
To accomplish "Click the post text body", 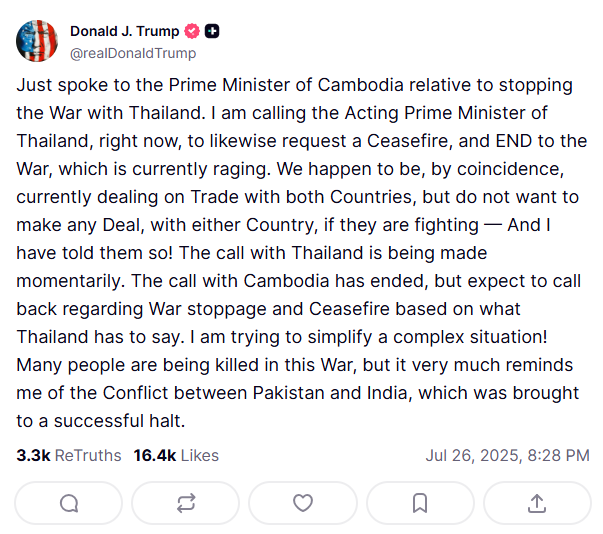I will pyautogui.click(x=302, y=253).
